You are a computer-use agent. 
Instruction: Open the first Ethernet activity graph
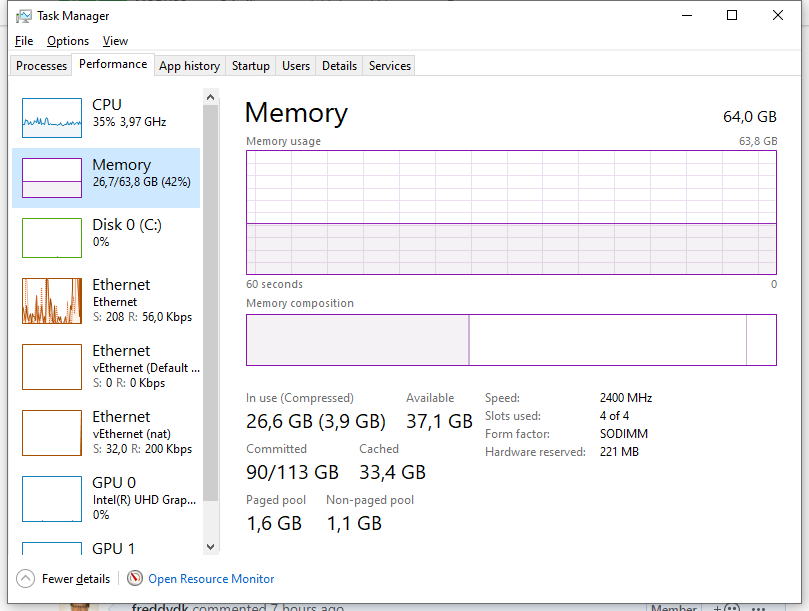tap(52, 301)
